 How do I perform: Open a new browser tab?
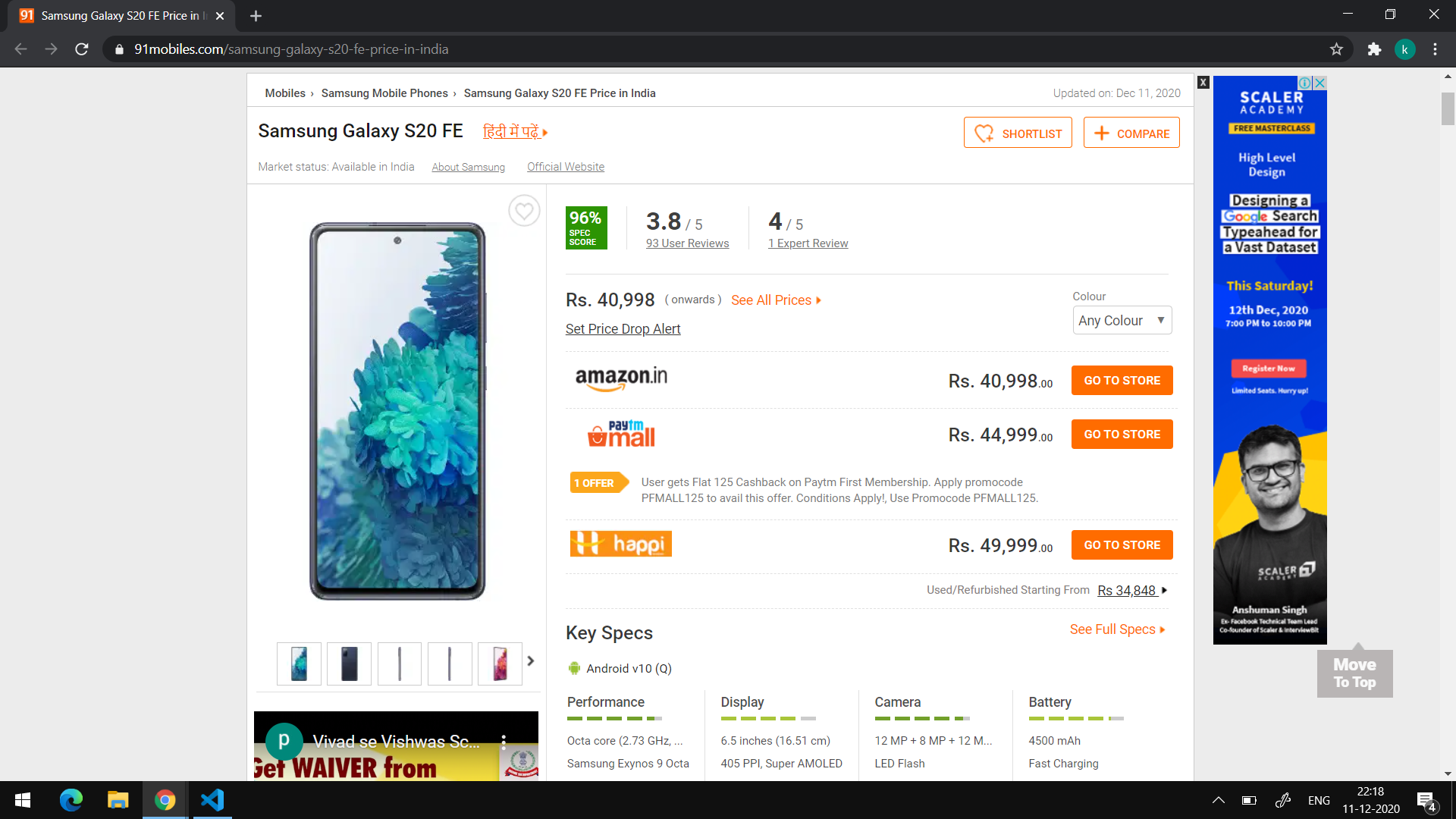(x=256, y=16)
